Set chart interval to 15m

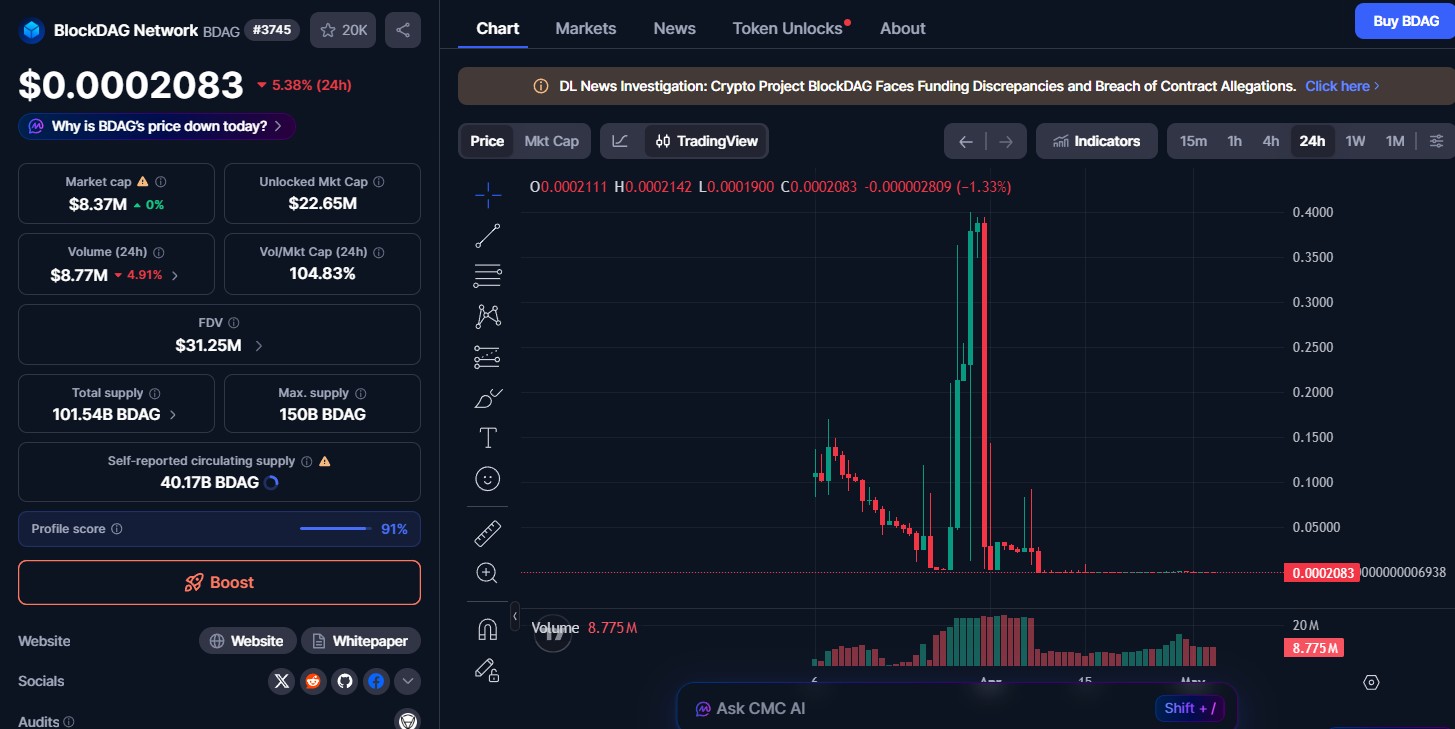(x=1193, y=141)
